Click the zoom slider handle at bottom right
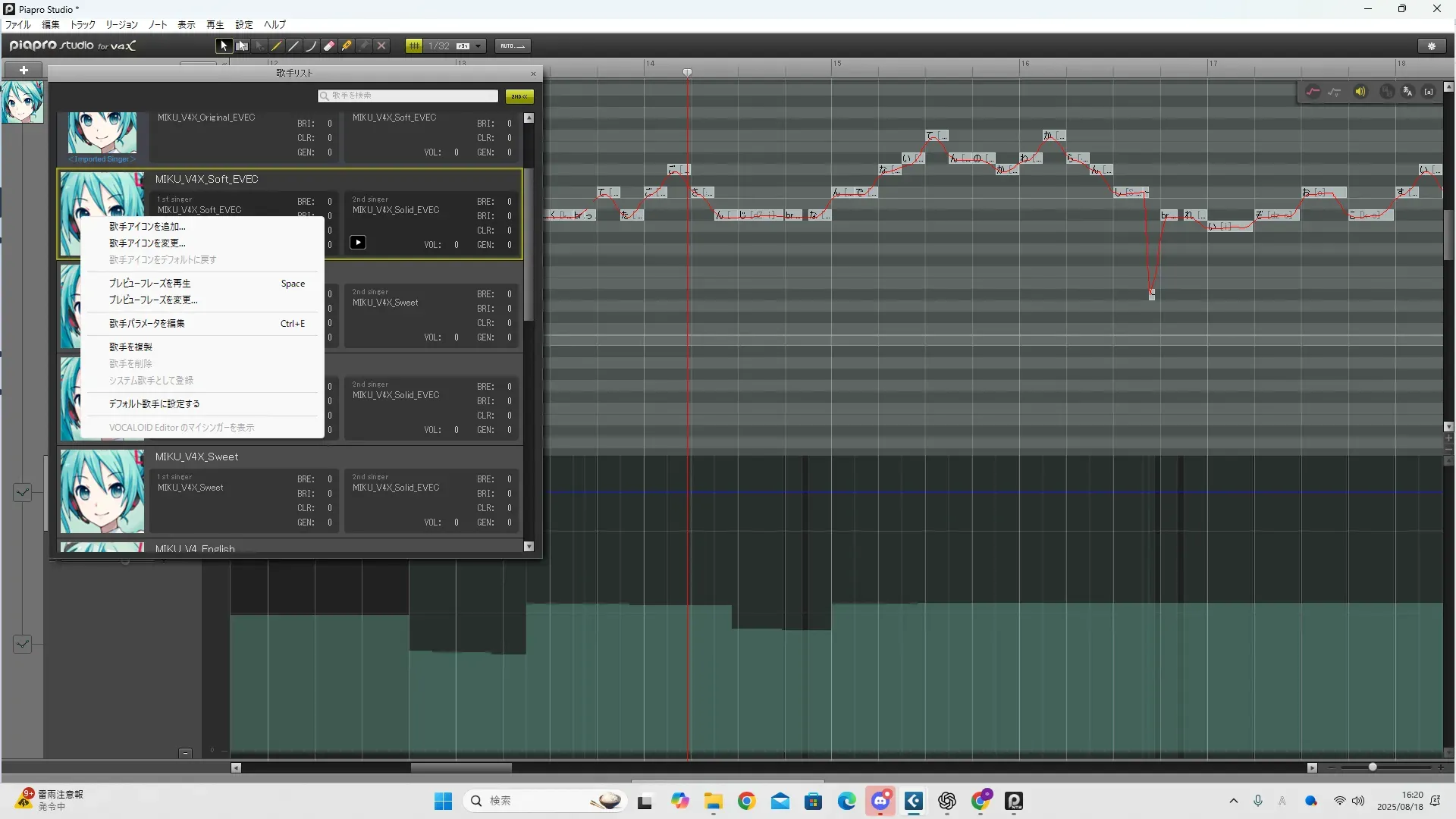1456x819 pixels. [1373, 767]
